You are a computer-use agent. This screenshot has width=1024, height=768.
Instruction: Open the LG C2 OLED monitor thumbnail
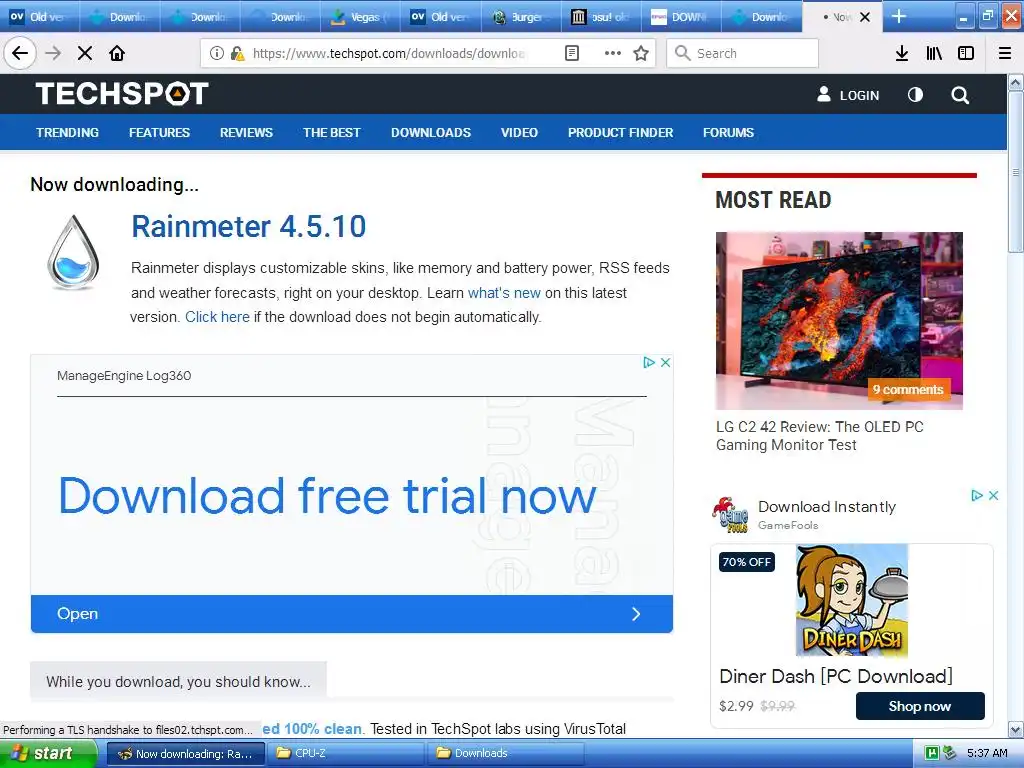pyautogui.click(x=839, y=321)
